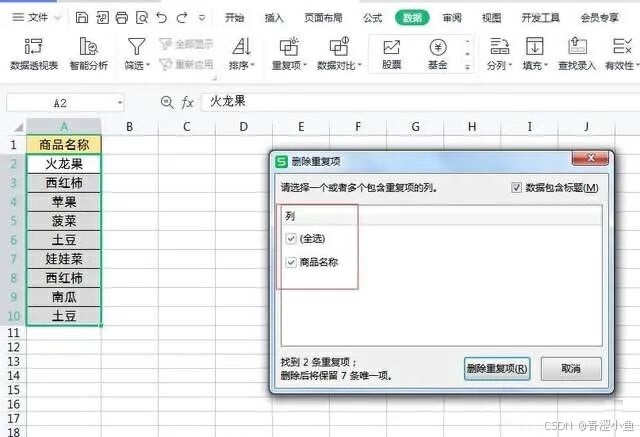Click the Print icon in quick access toolbar
This screenshot has height=437, width=640.
click(122, 18)
